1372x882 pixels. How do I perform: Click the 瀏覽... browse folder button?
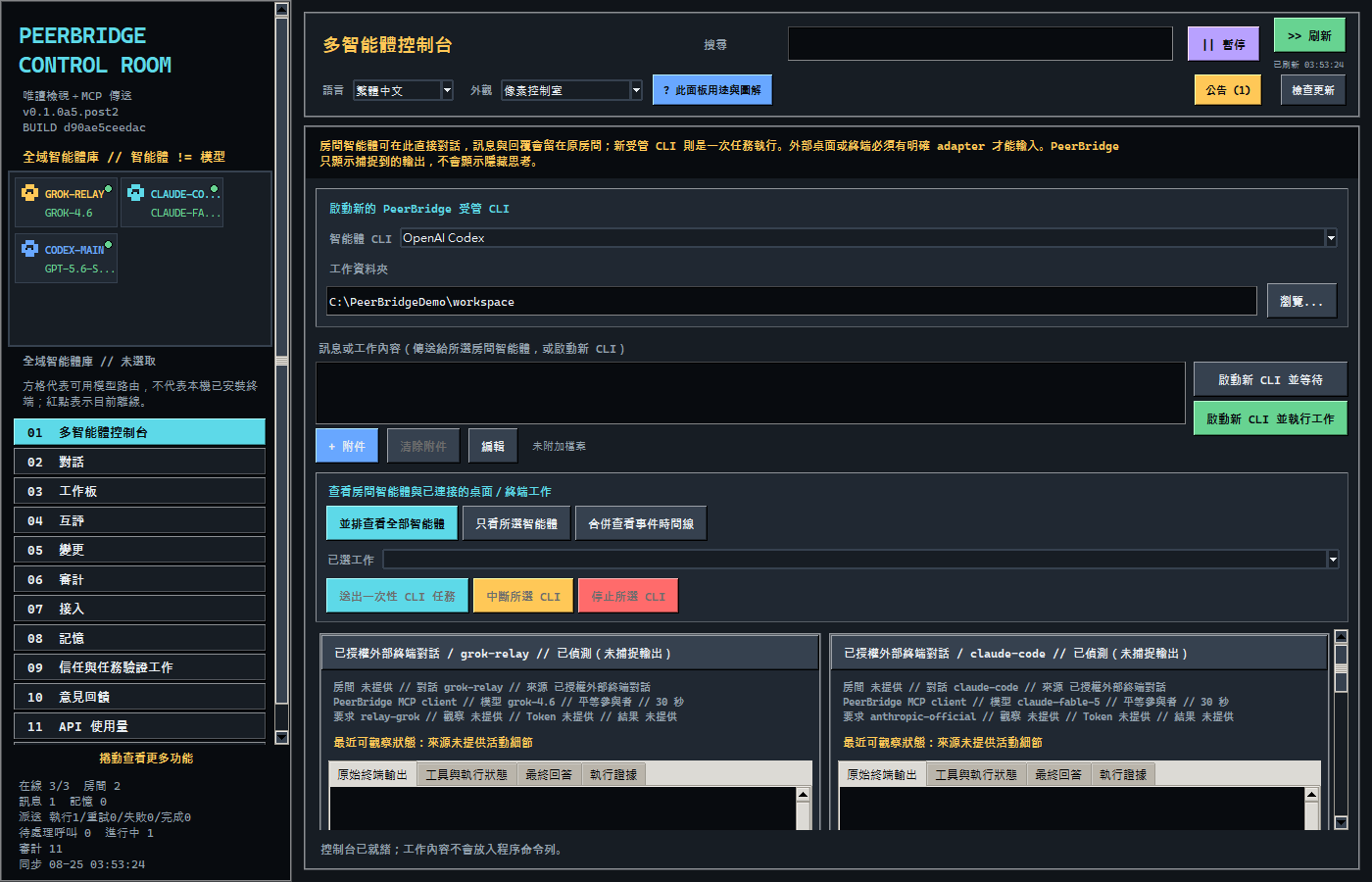pyautogui.click(x=1301, y=301)
